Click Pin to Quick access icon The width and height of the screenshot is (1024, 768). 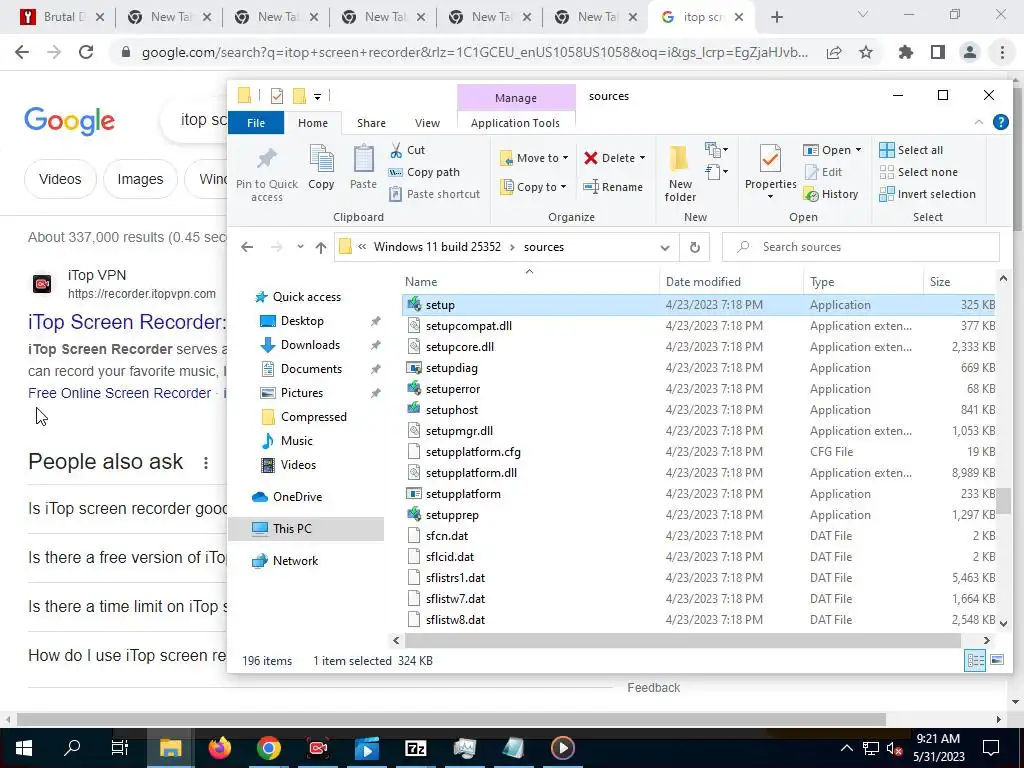266,158
